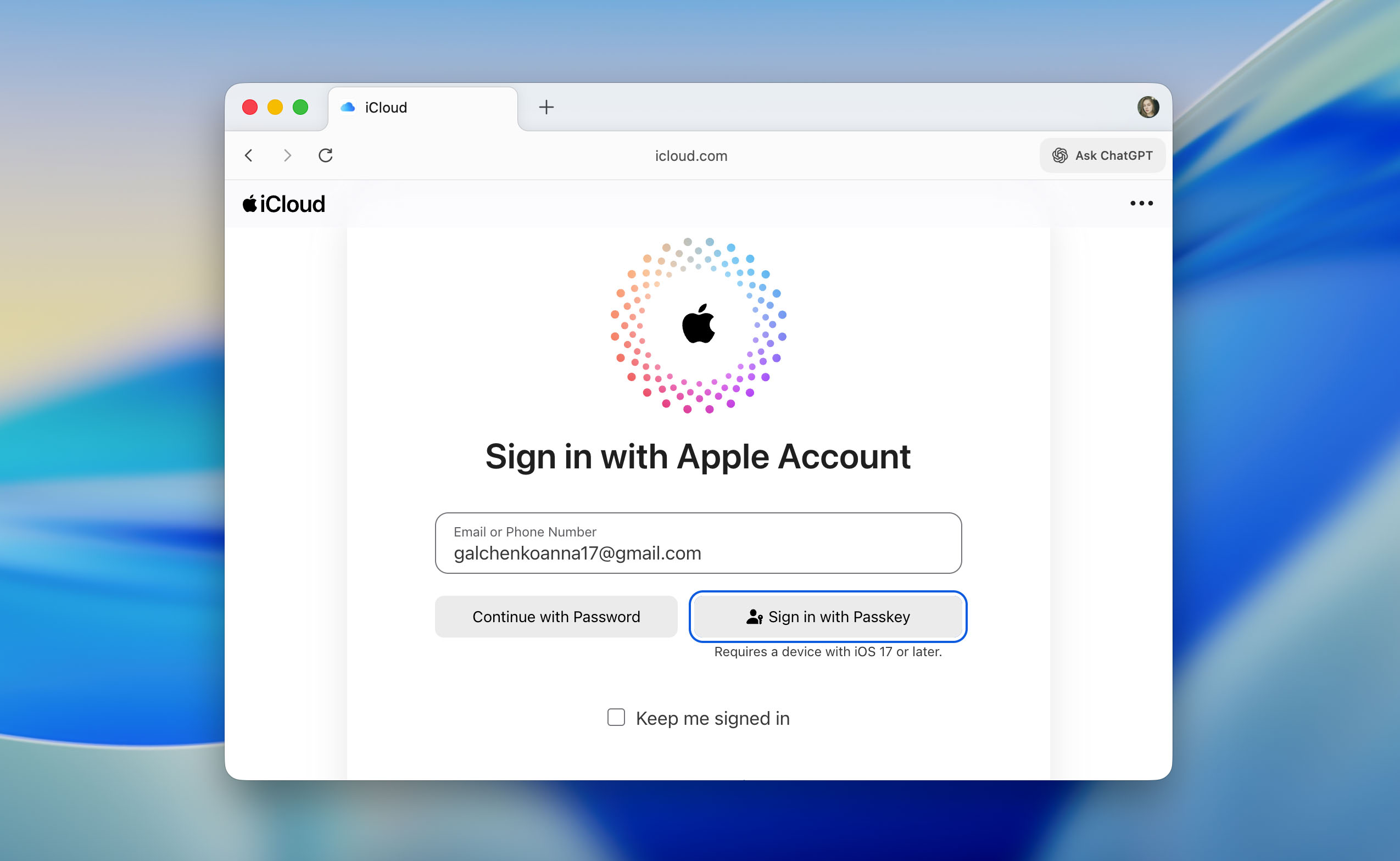Select the icloud.com address bar
This screenshot has width=1400, height=861.
[690, 155]
